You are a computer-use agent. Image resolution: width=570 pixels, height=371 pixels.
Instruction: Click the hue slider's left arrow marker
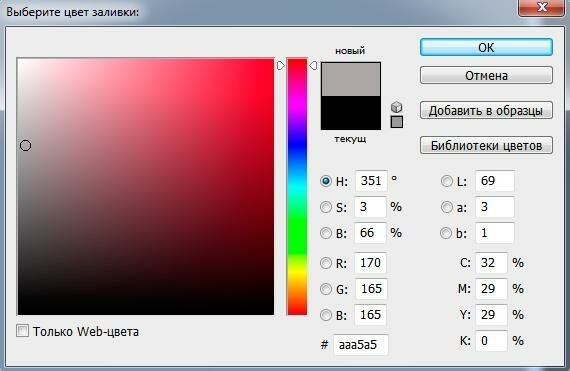point(280,65)
